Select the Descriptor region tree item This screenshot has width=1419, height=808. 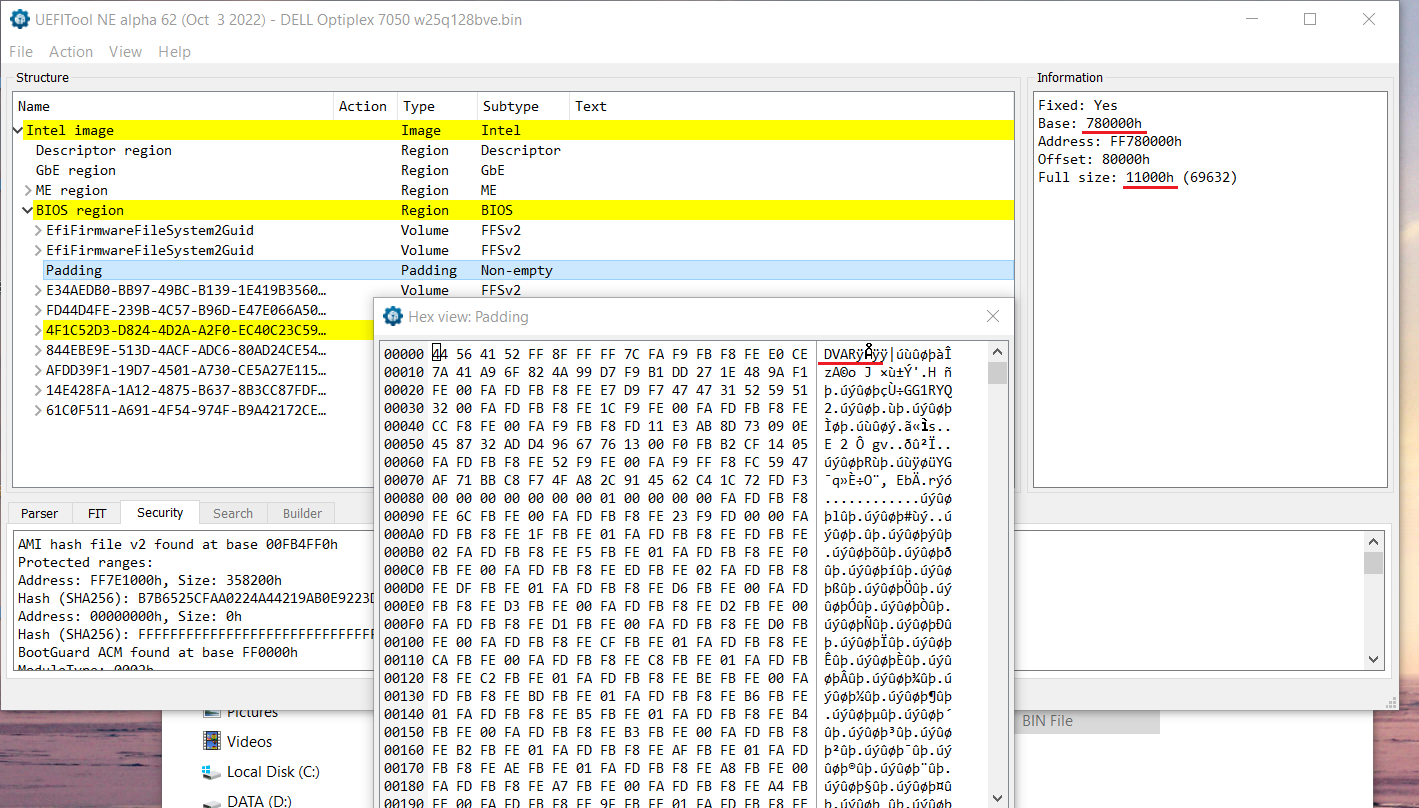pos(104,150)
